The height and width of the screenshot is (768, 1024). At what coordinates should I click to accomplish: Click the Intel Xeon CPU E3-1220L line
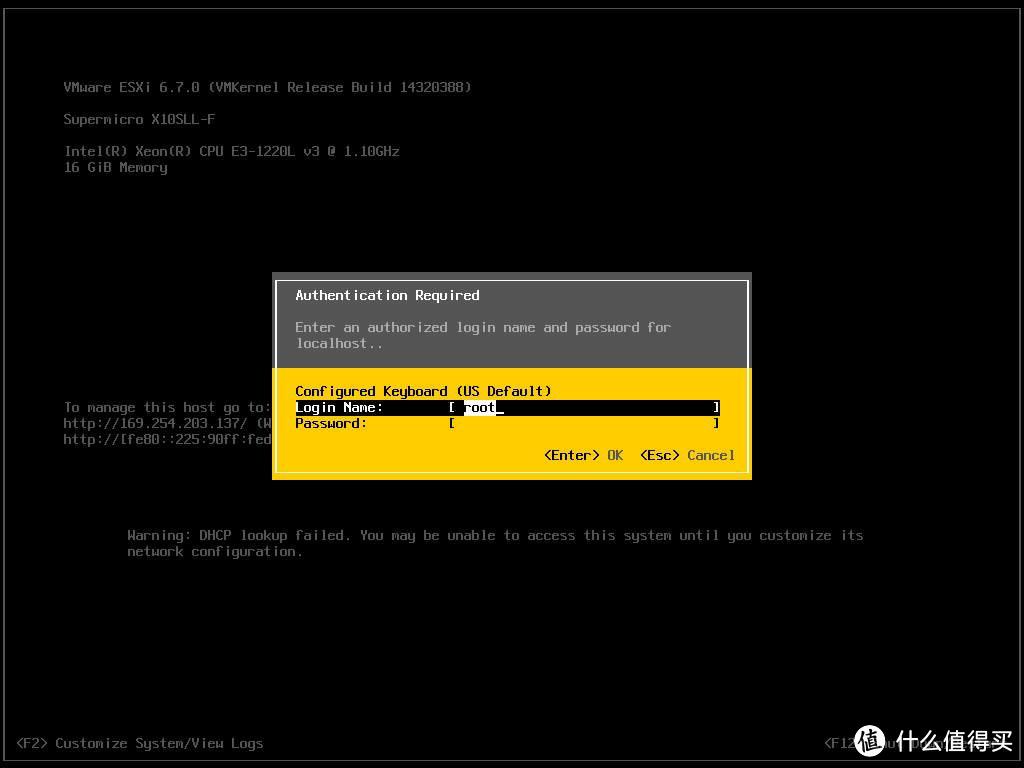231,151
